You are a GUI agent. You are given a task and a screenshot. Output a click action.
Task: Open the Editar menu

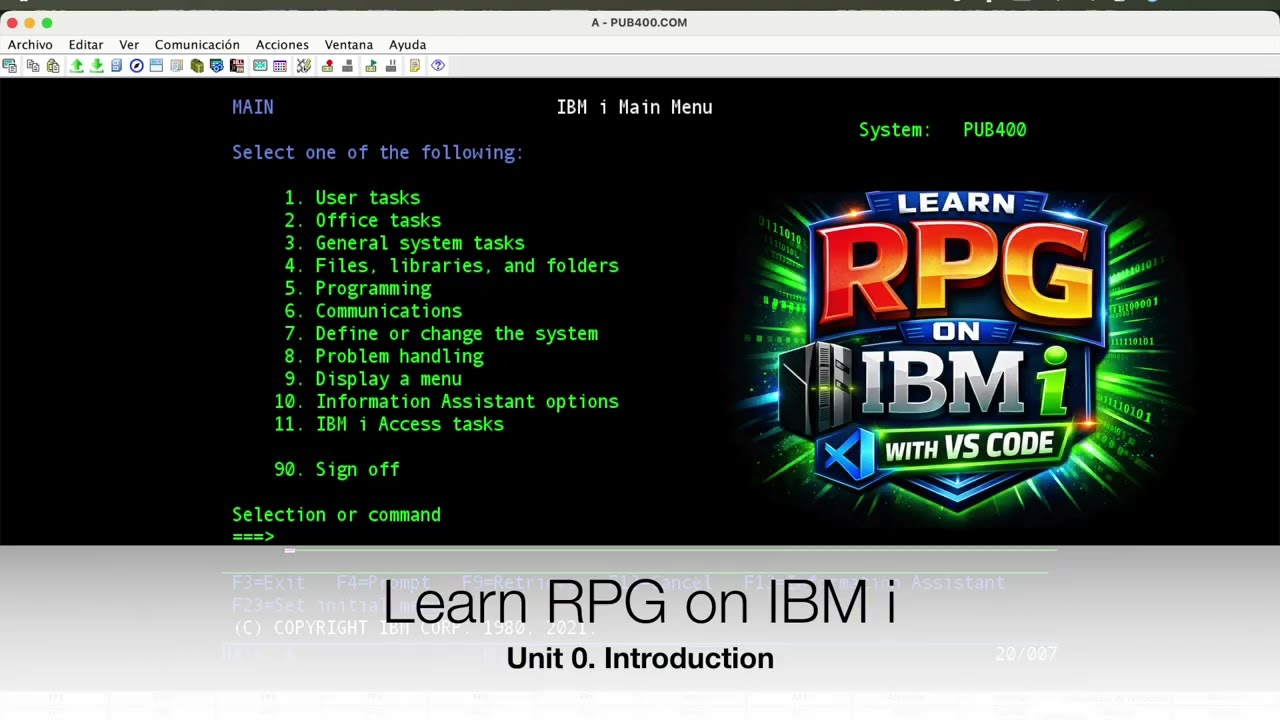86,45
